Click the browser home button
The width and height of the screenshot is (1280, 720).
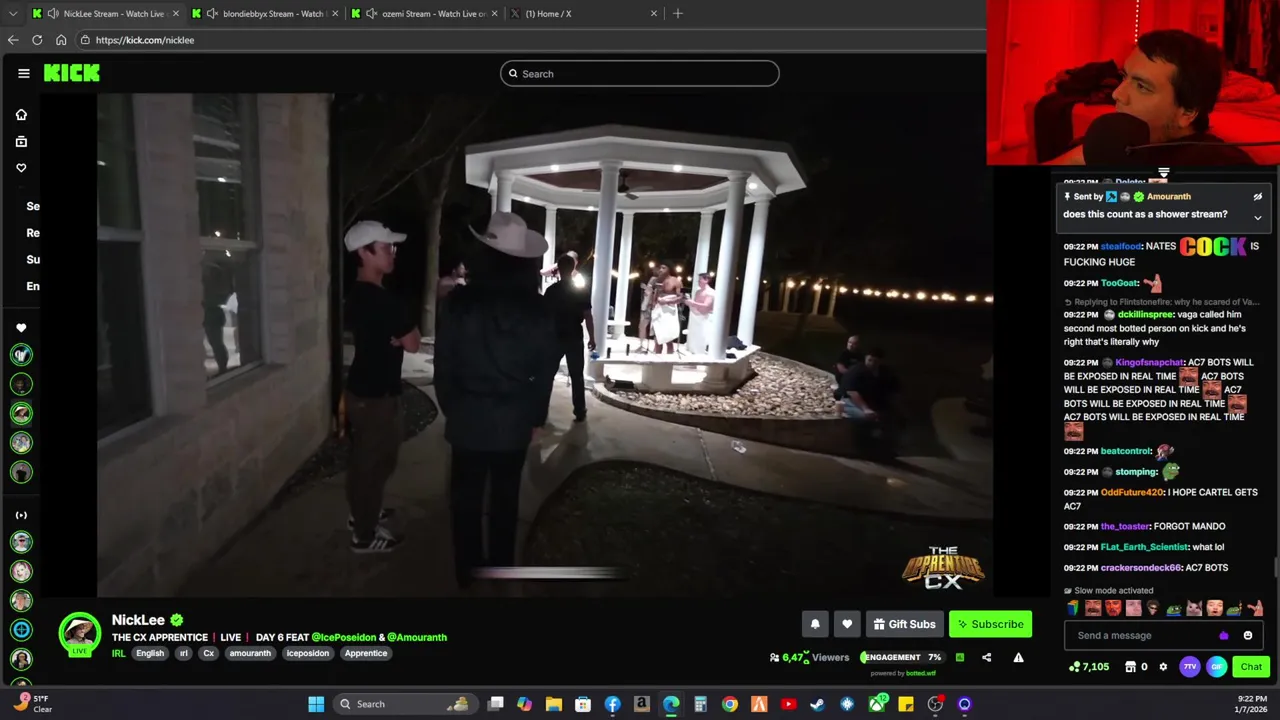pos(61,40)
